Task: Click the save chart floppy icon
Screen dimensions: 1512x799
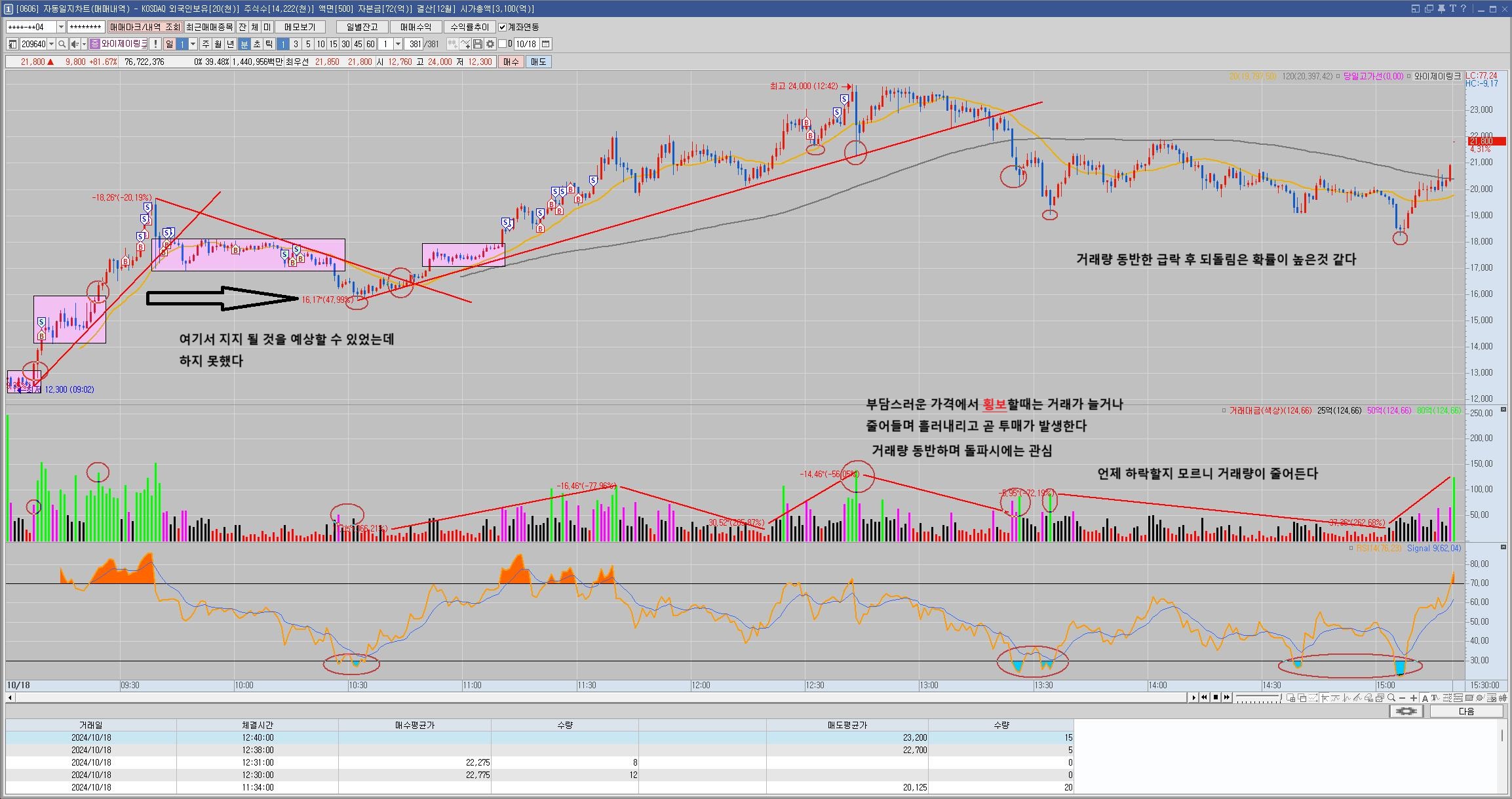Action: click(x=478, y=44)
